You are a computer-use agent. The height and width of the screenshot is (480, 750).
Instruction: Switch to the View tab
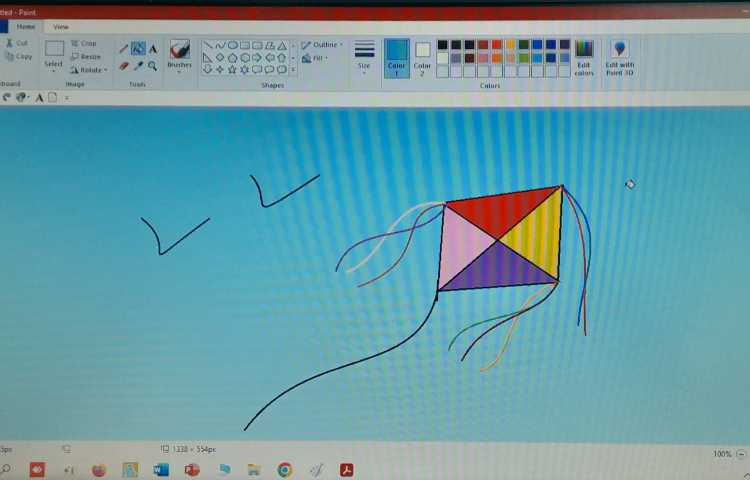(61, 27)
